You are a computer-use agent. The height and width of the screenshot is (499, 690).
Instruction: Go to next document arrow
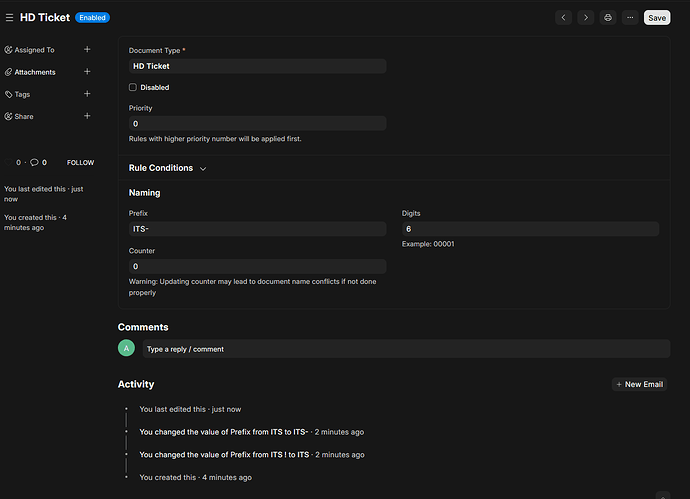point(585,18)
